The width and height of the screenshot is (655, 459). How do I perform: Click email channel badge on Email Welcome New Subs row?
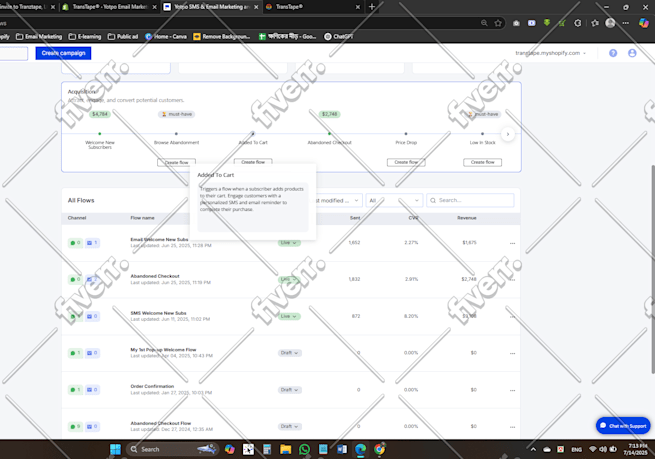(92, 243)
